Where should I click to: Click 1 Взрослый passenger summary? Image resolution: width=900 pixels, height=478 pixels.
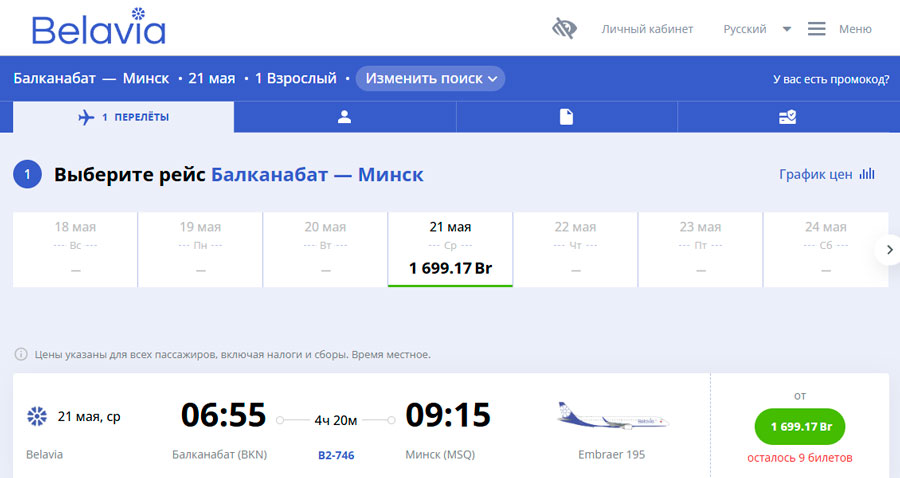pos(296,79)
